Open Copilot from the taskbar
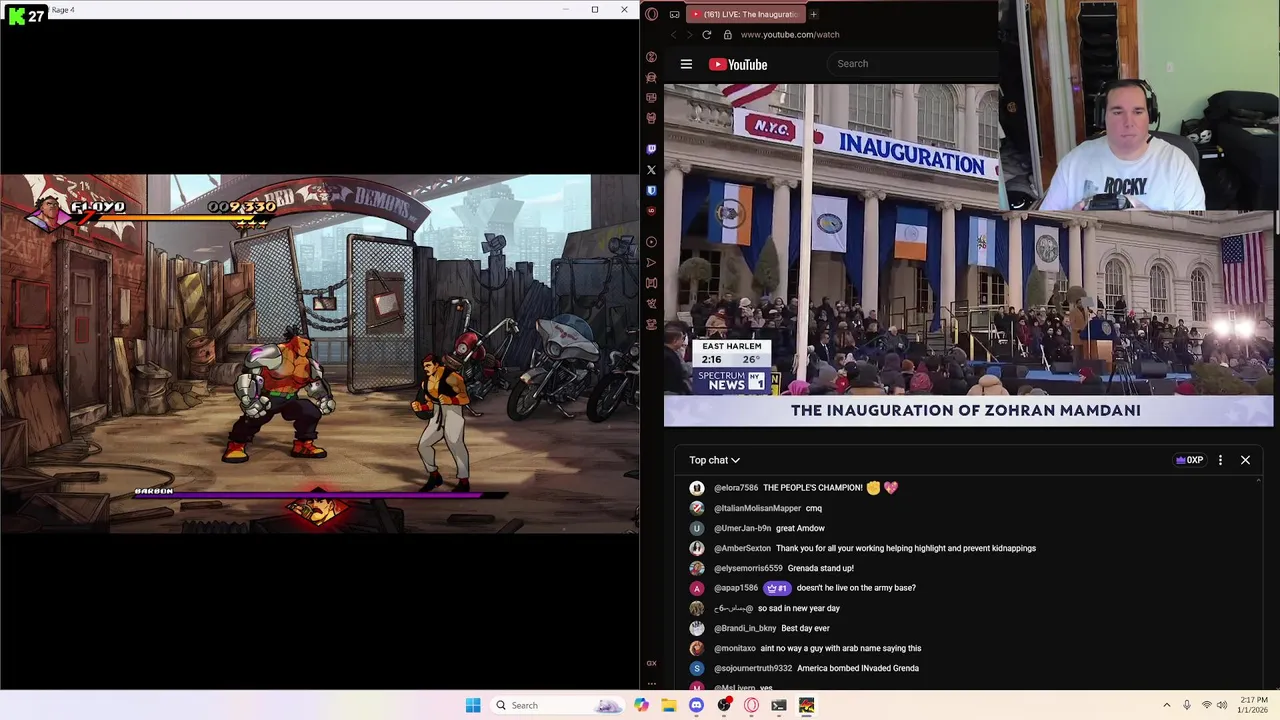Image resolution: width=1280 pixels, height=720 pixels. point(641,705)
